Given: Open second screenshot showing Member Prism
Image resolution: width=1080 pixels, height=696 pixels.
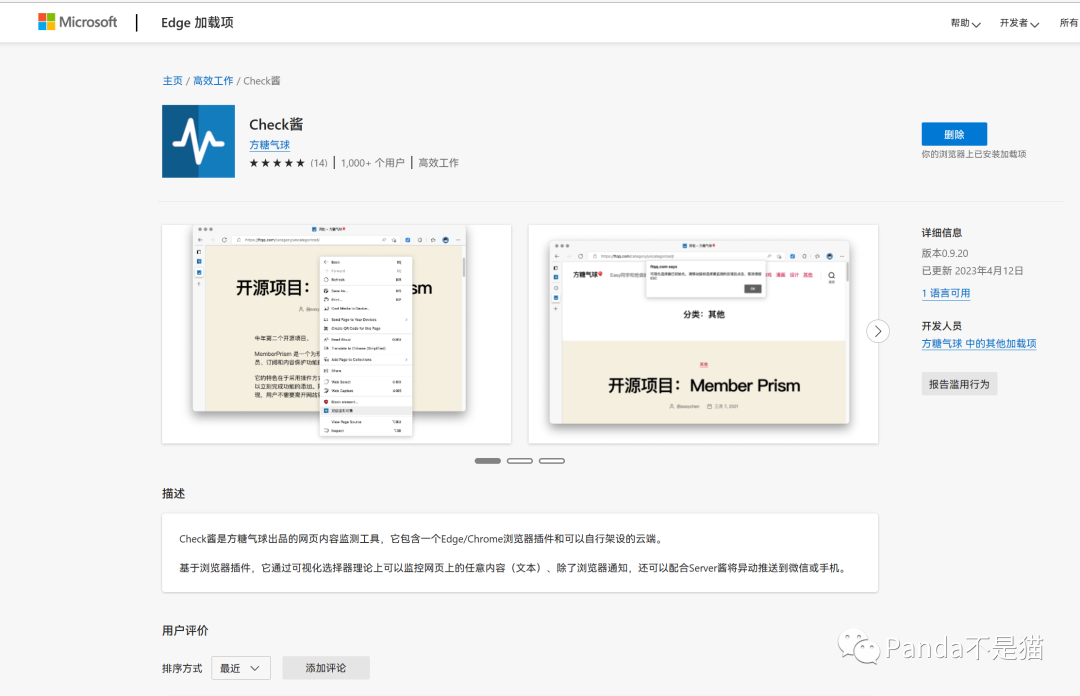Looking at the screenshot, I should pos(703,334).
